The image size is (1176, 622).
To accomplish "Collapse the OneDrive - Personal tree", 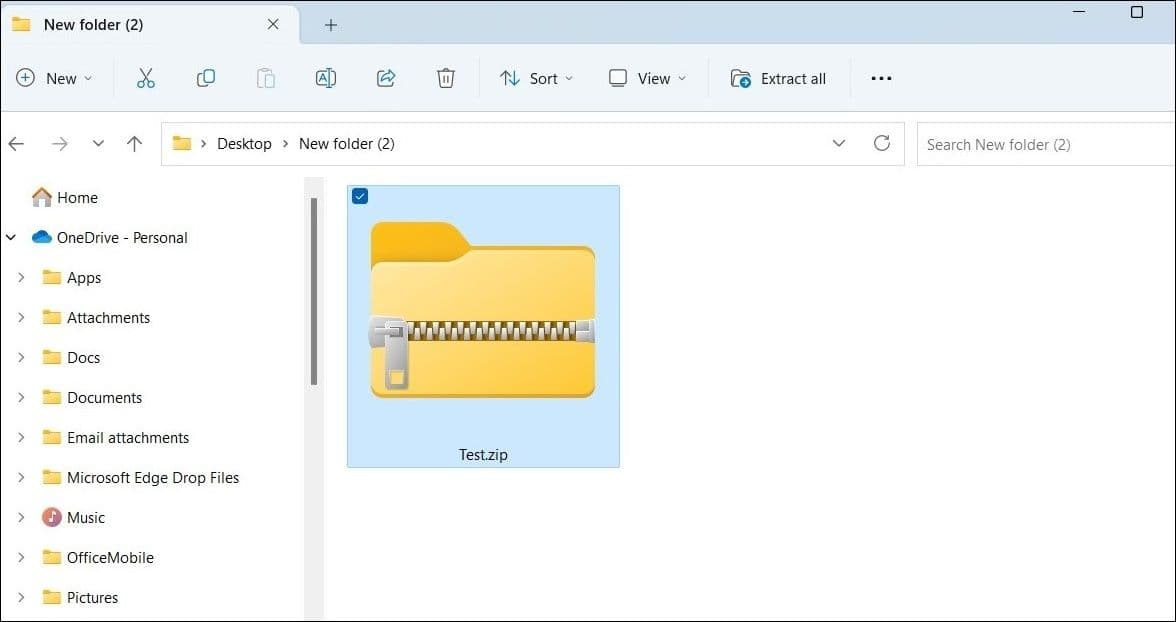I will pos(10,238).
